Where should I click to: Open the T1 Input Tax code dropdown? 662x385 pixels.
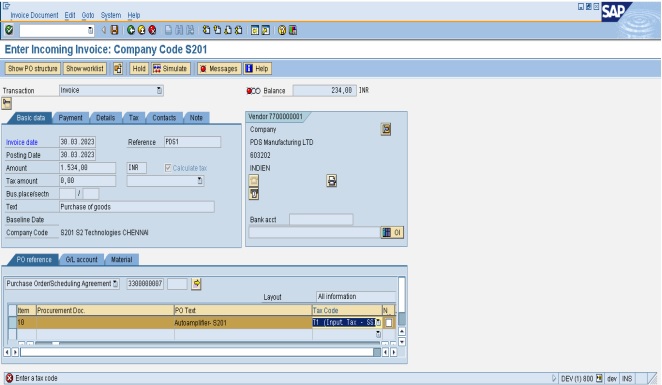click(378, 323)
